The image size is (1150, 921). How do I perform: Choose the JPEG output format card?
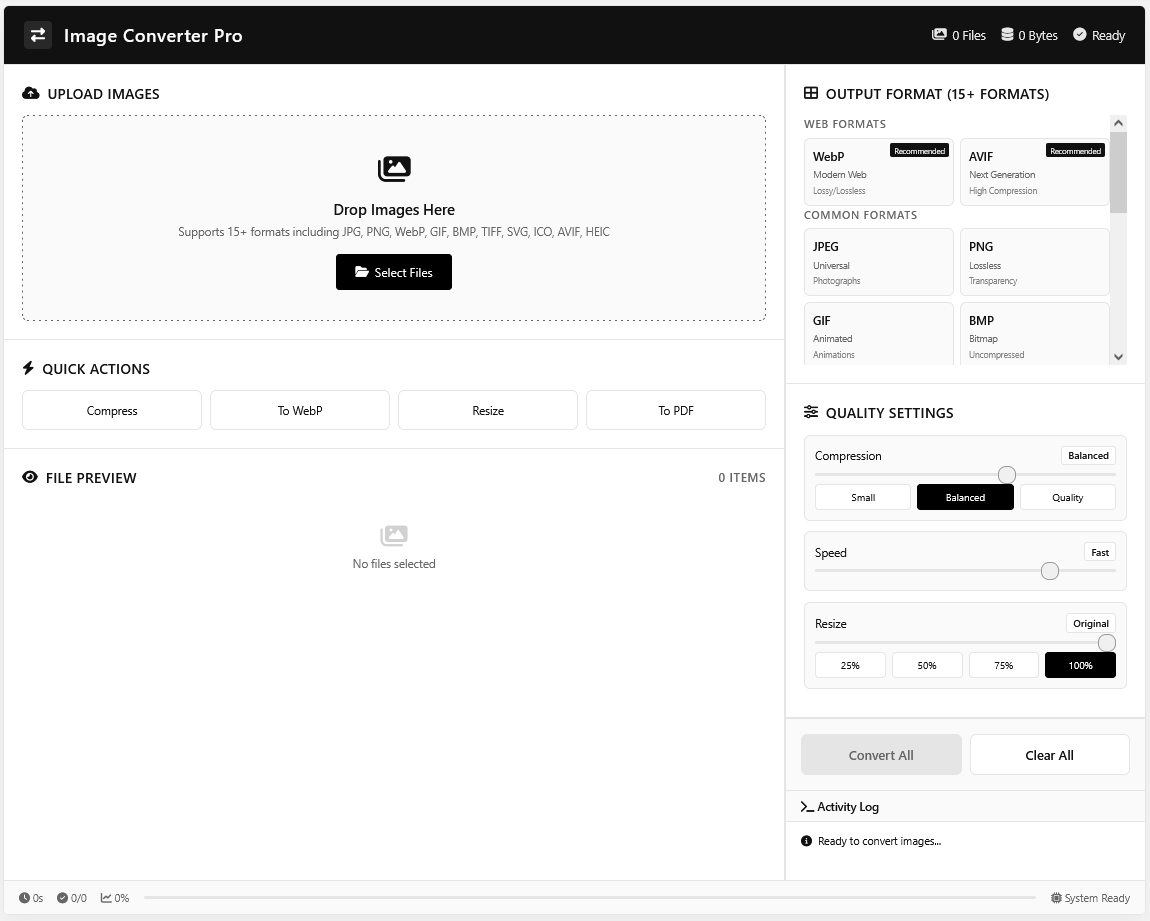[x=879, y=262]
